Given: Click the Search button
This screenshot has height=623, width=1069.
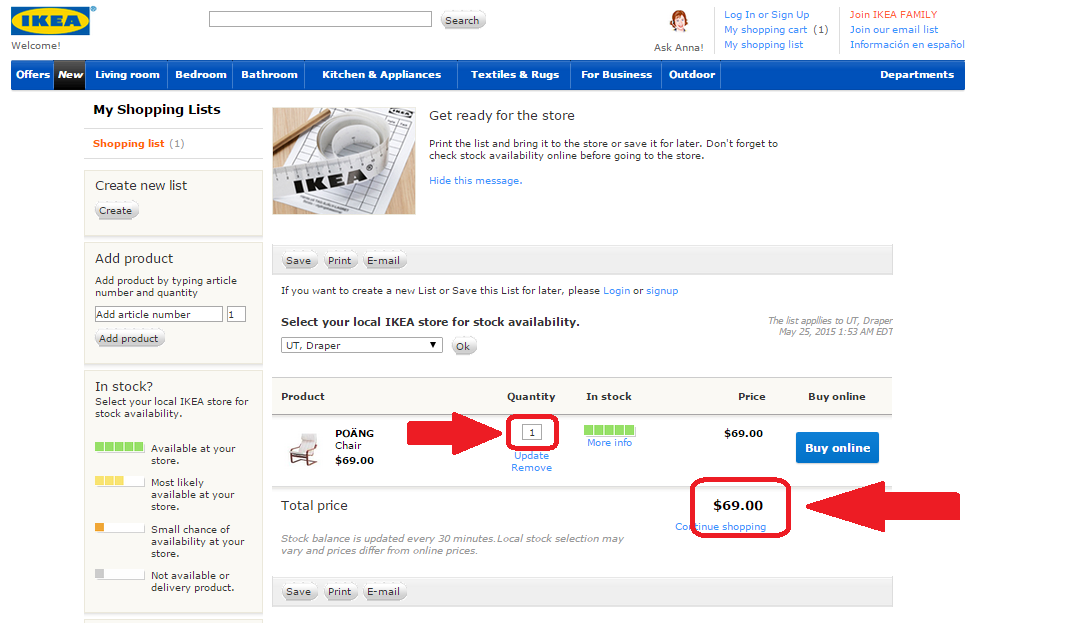Looking at the screenshot, I should (x=462, y=19).
